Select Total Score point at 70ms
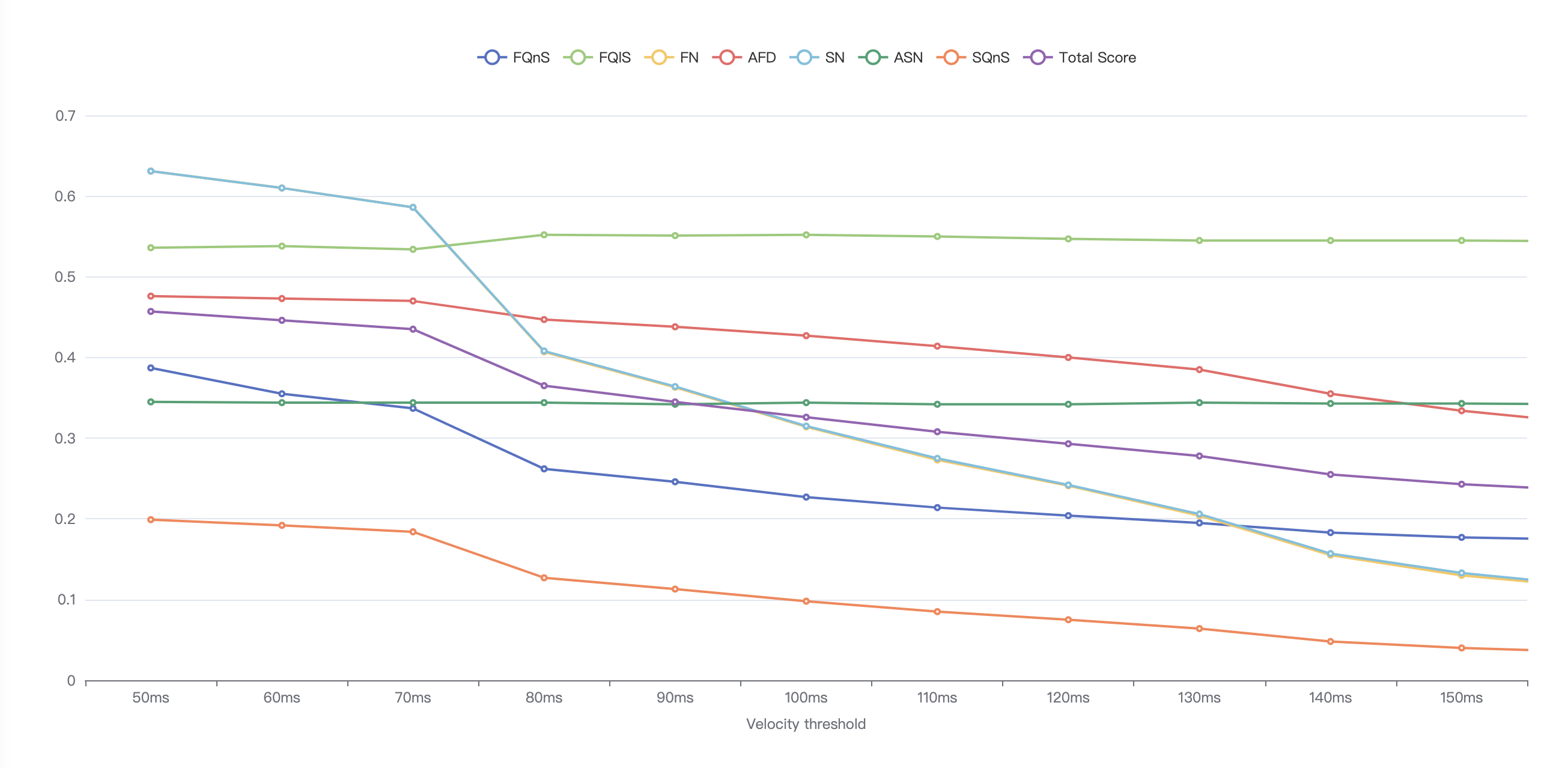 tap(413, 329)
